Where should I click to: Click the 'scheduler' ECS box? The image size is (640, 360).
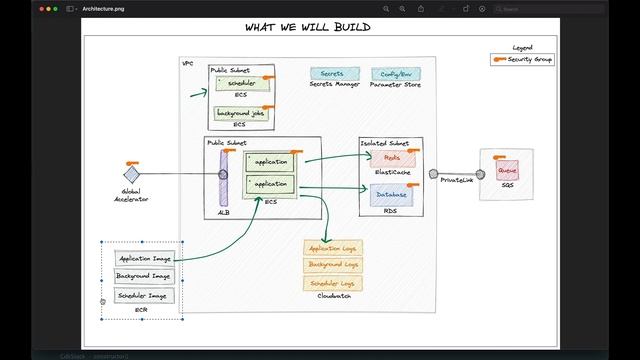click(242, 83)
